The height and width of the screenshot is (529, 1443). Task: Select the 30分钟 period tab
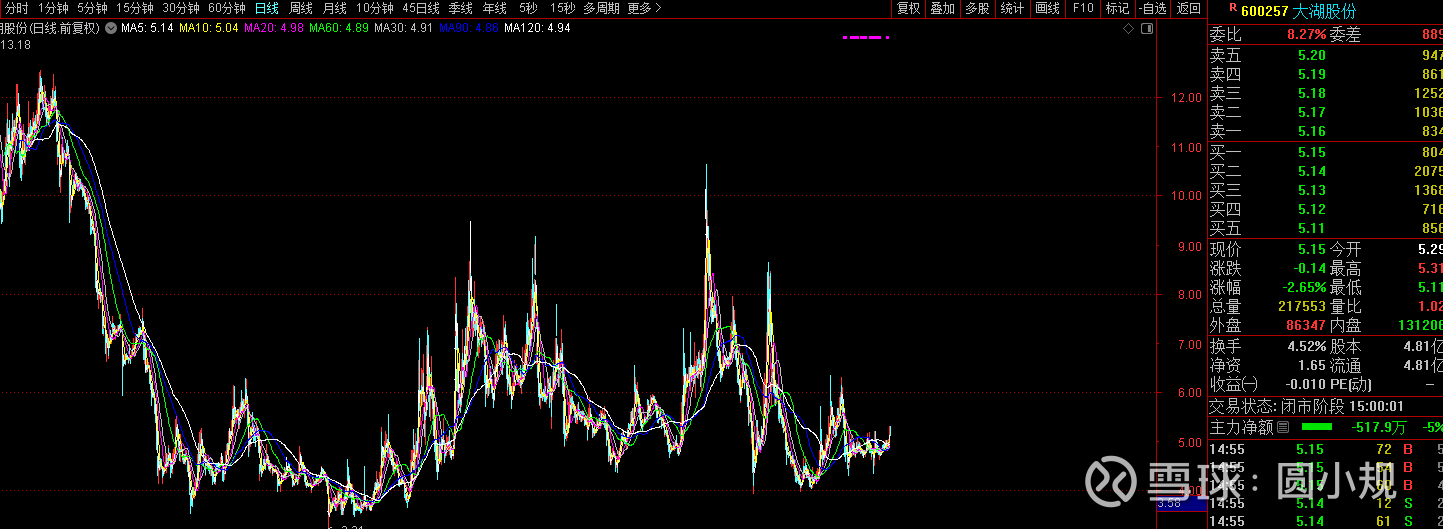pyautogui.click(x=181, y=8)
